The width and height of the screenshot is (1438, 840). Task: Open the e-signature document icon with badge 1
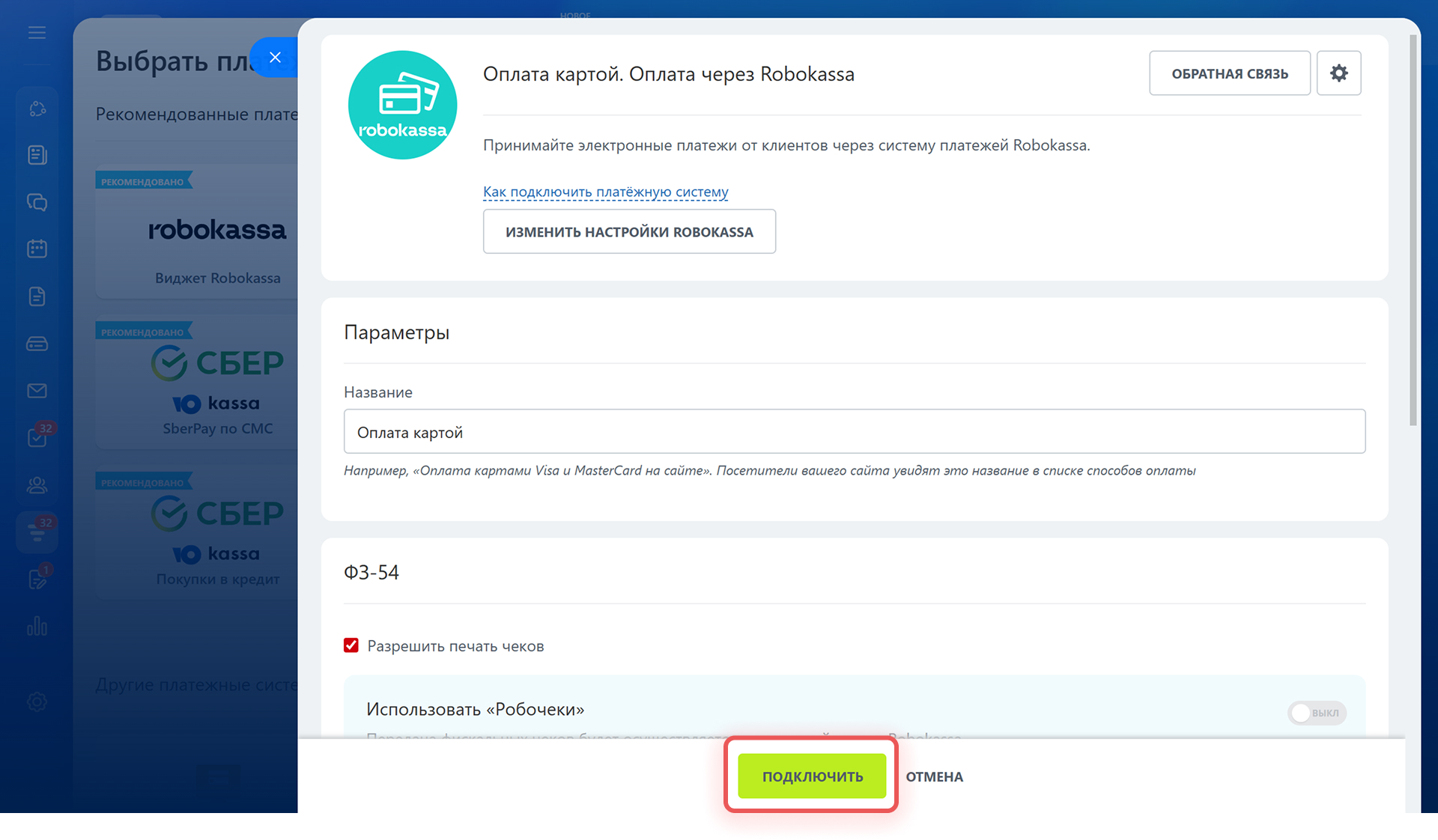[37, 579]
